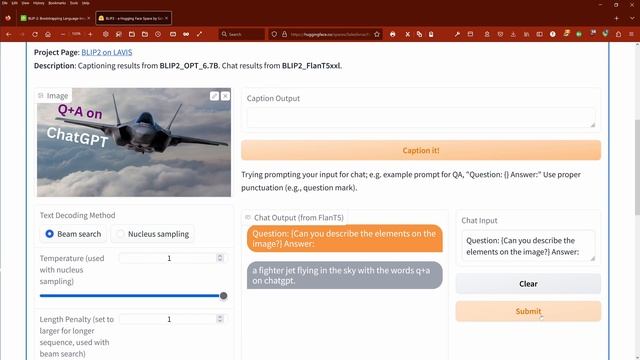This screenshot has height=360, width=640.
Task: Open the Bookmarks menu
Action: pos(57,3)
